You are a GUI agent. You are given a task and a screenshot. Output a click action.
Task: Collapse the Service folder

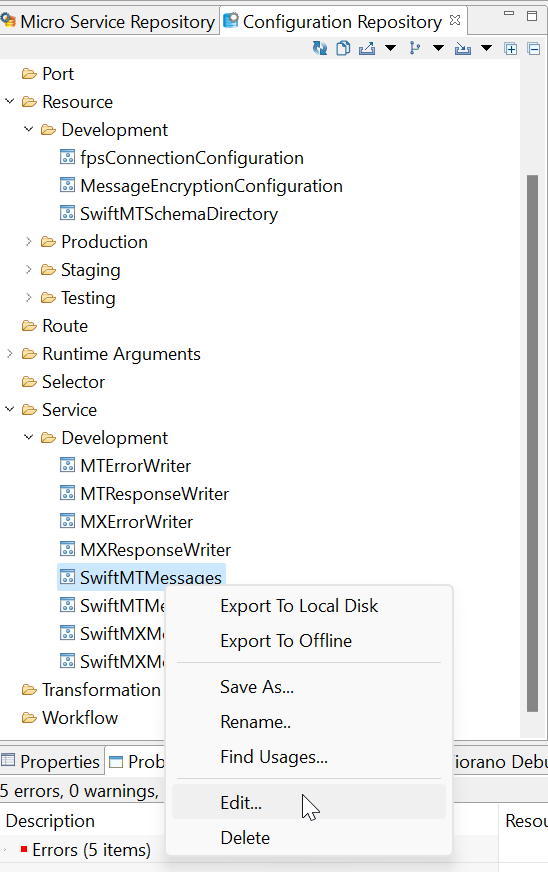[x=9, y=409]
